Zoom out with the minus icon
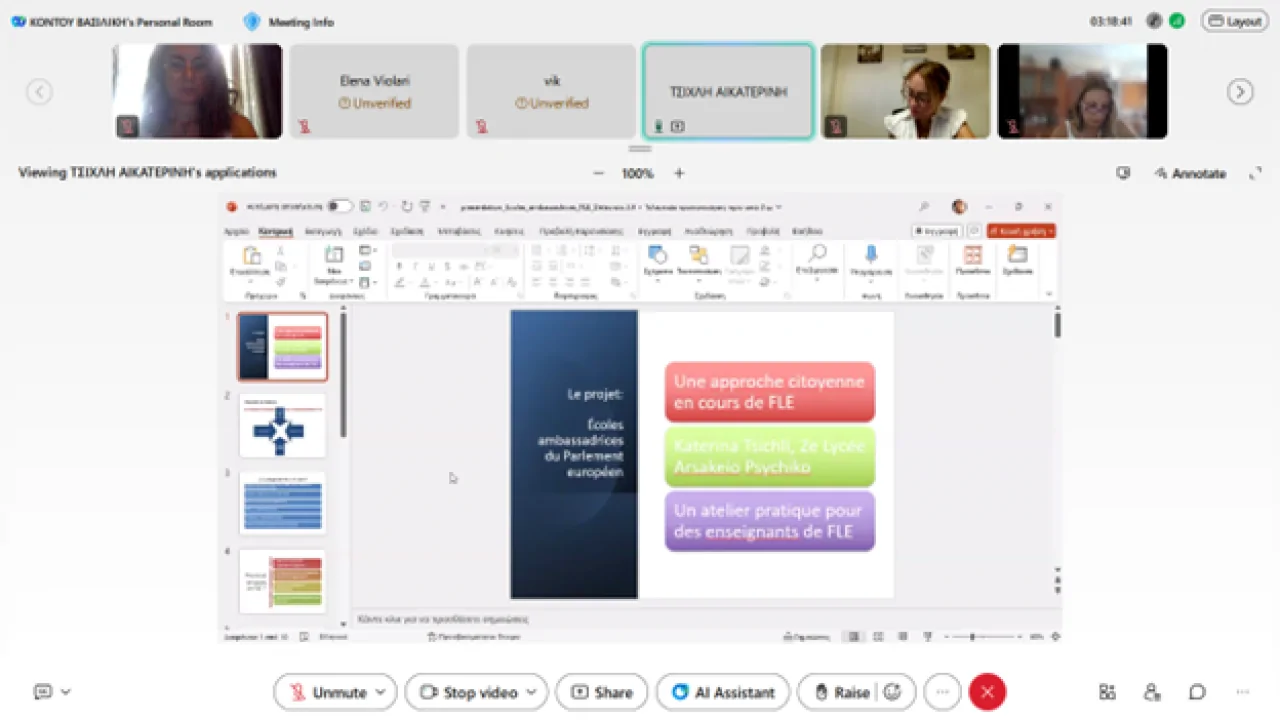The width and height of the screenshot is (1280, 720). pyautogui.click(x=599, y=173)
